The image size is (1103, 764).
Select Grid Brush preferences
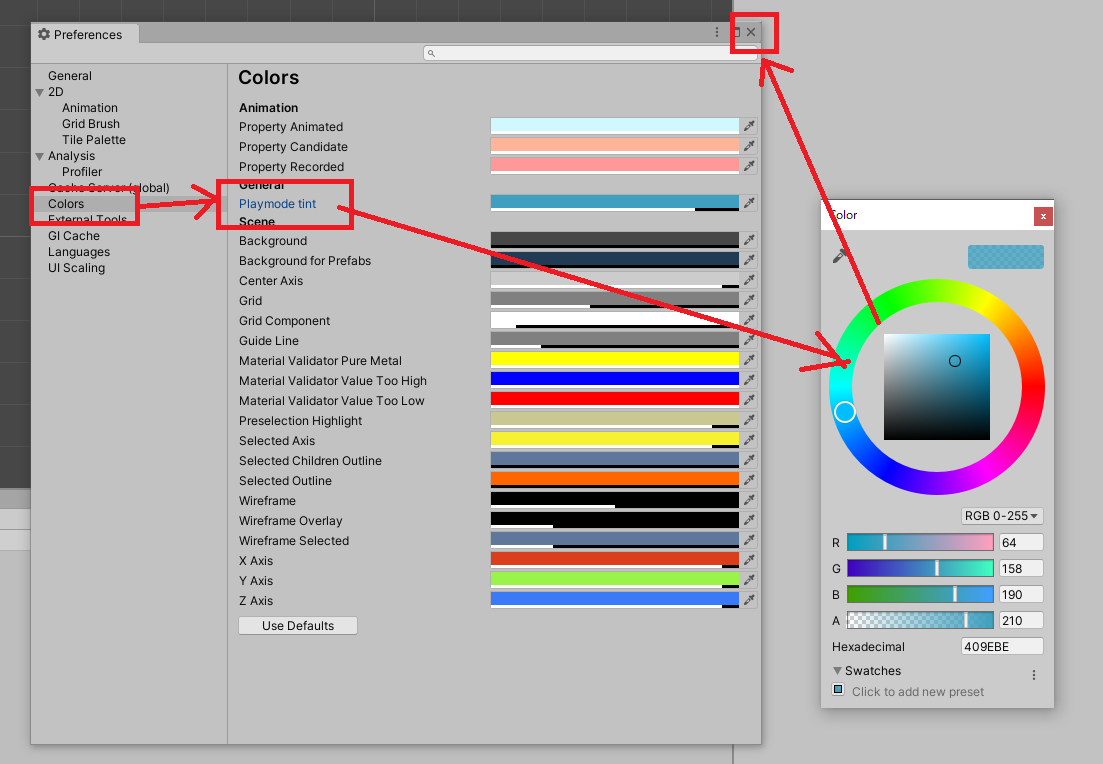click(91, 124)
